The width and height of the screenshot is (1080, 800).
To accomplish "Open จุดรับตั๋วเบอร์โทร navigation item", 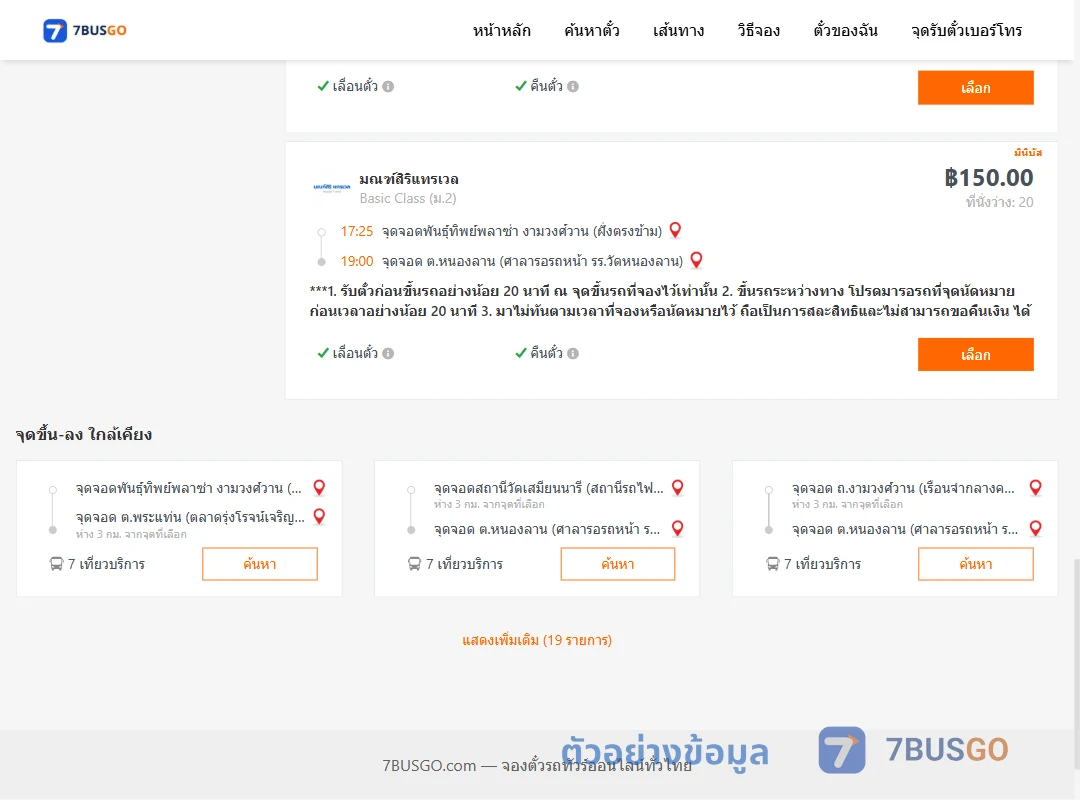I will click(x=966, y=30).
